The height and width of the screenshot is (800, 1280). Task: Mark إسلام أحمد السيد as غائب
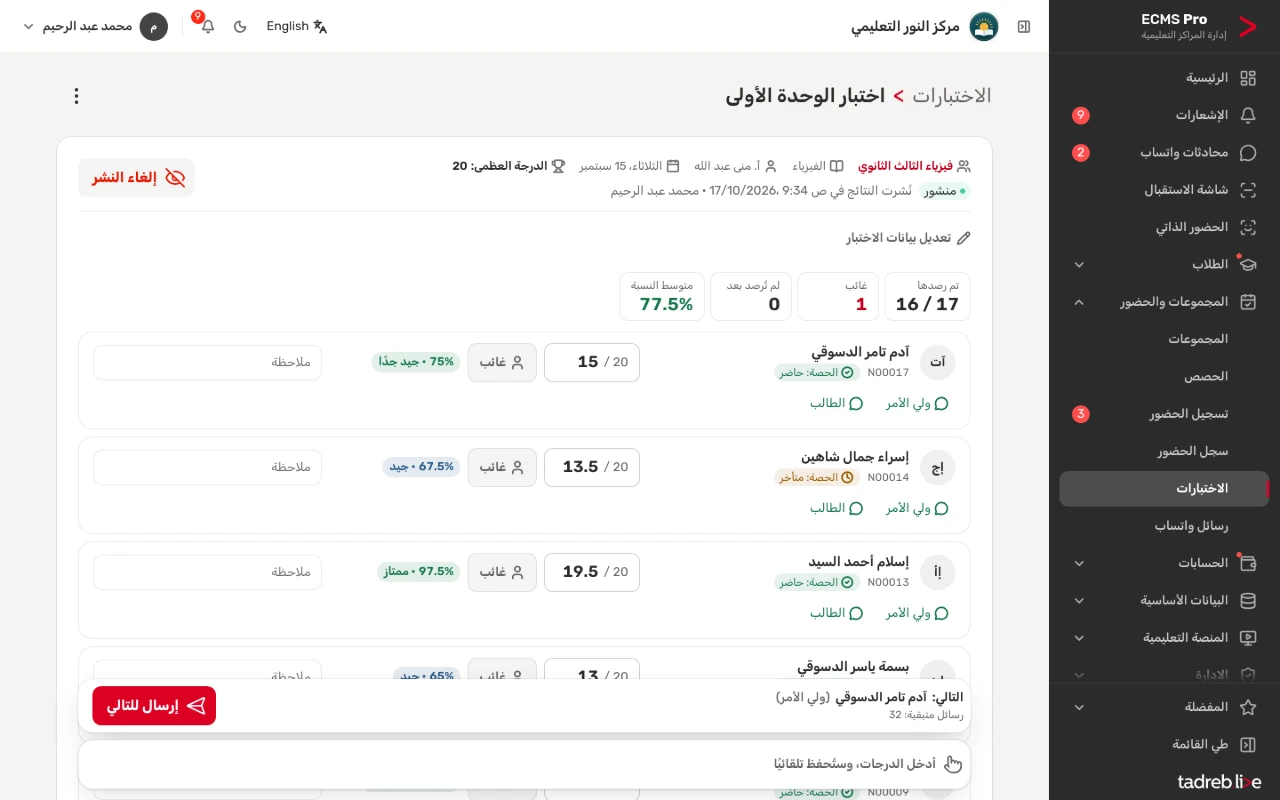(502, 572)
